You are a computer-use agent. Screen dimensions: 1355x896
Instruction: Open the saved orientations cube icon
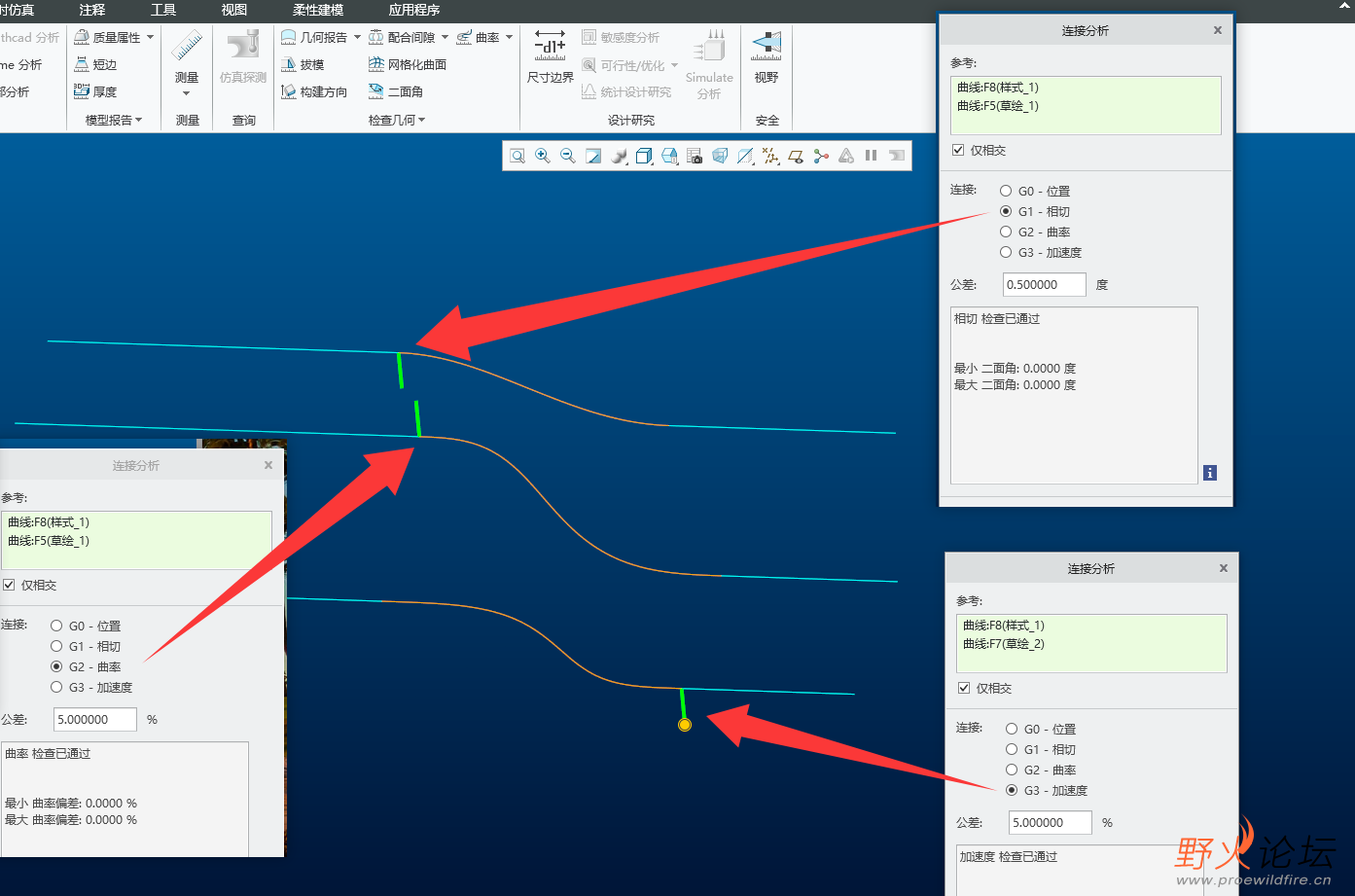[644, 156]
